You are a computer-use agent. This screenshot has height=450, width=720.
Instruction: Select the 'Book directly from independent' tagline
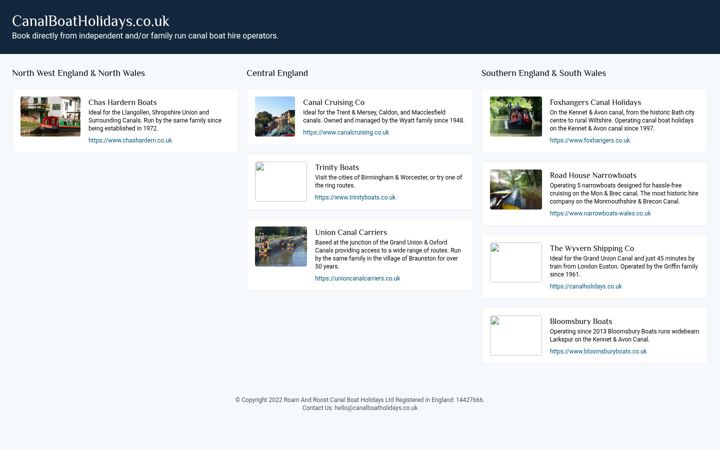[145, 36]
